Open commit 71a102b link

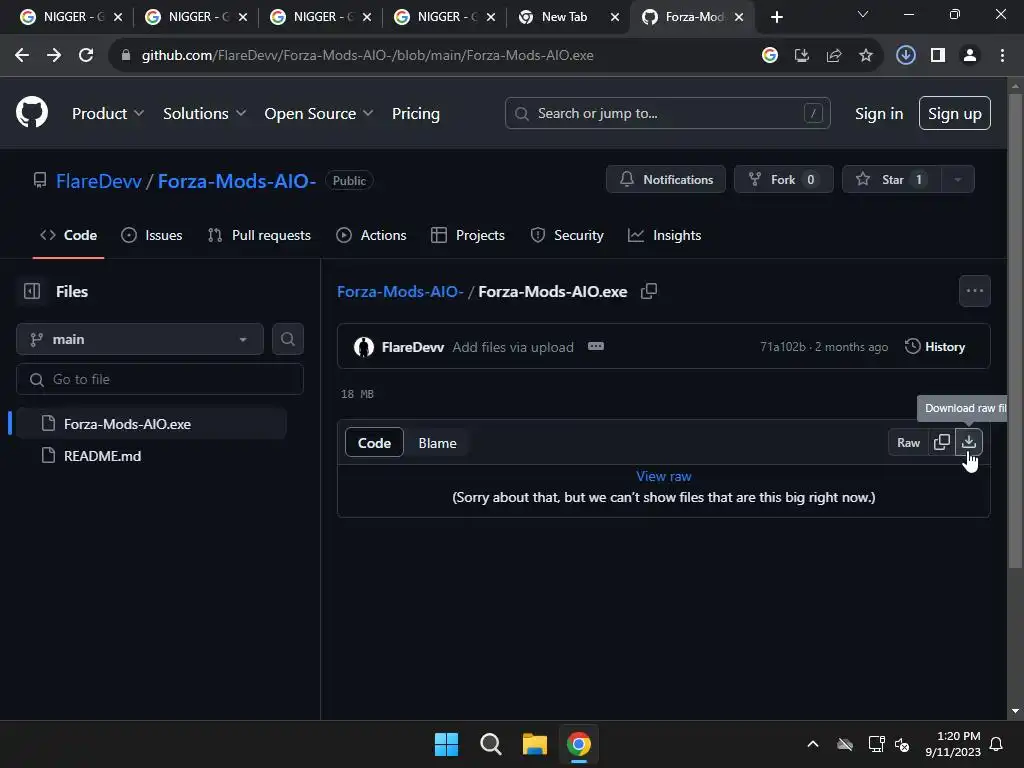[782, 347]
